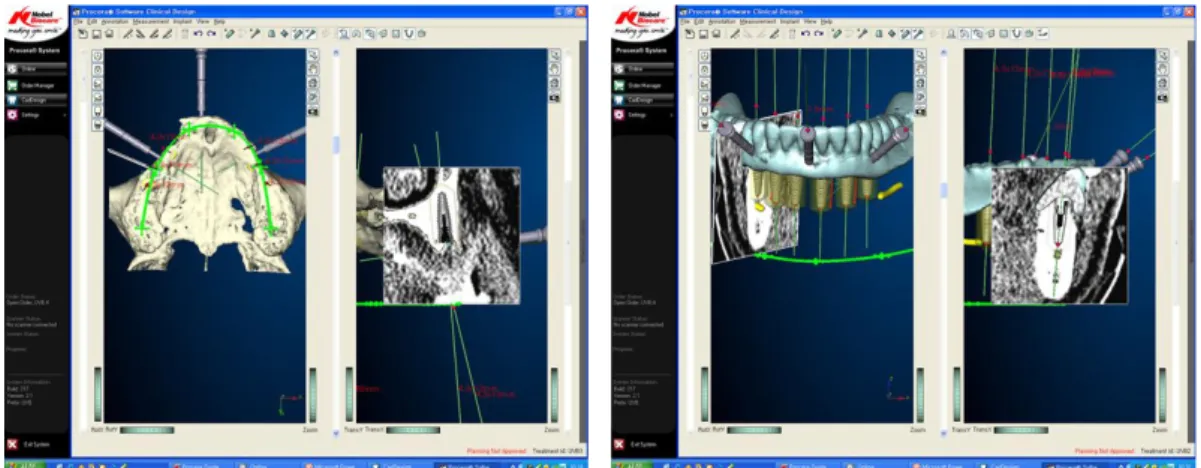
Task: Click rotation slider below denture 3D view
Action: click(754, 430)
